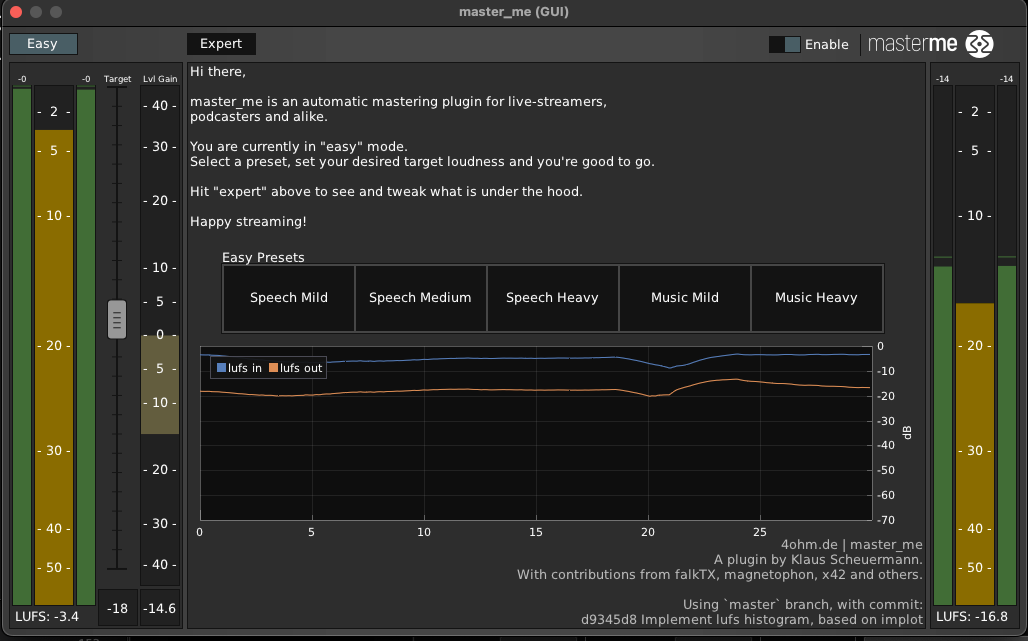Open the Expert mode view
Screen dimensions: 1028x641
point(221,44)
